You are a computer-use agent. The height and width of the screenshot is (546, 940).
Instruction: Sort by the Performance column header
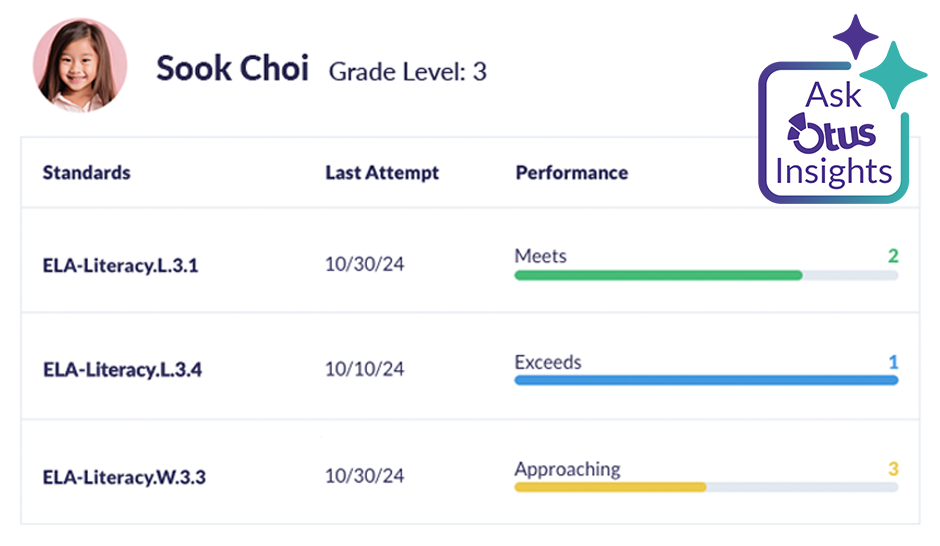(572, 172)
